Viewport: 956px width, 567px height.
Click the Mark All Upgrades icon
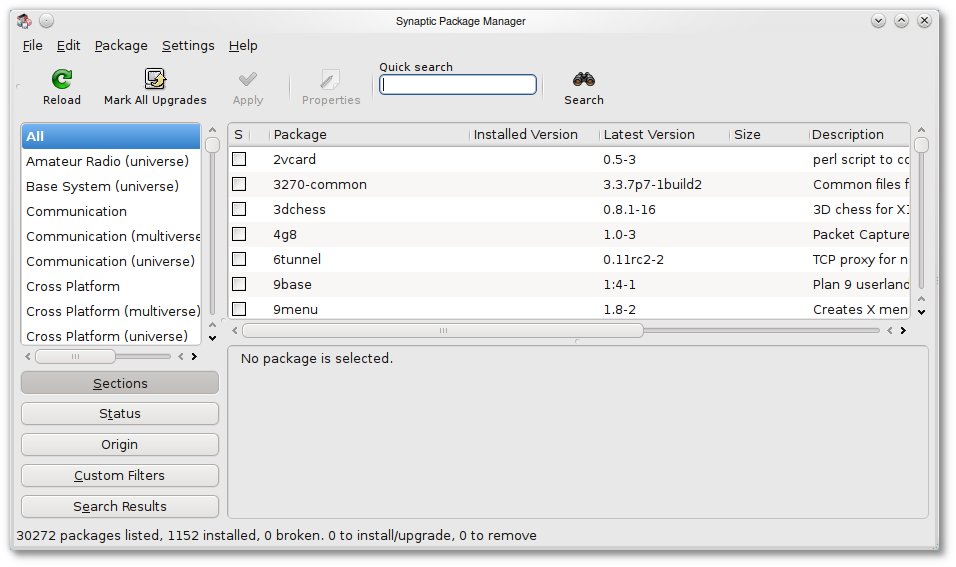pos(155,79)
